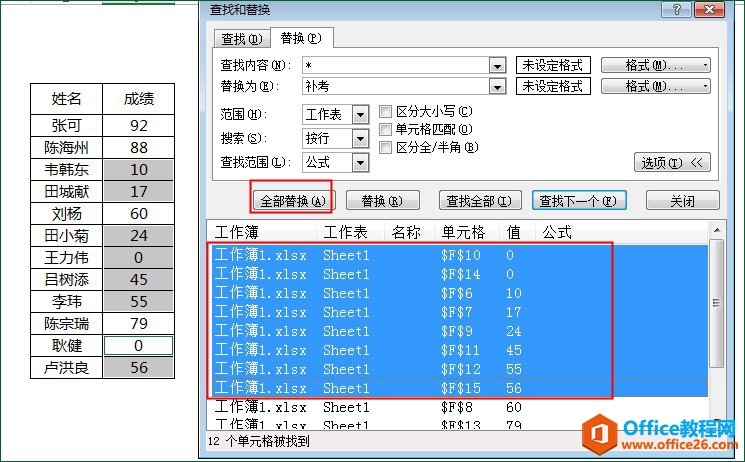Screen dimensions: 745x462
Task: Click the 全部替换 button
Action: pos(294,201)
